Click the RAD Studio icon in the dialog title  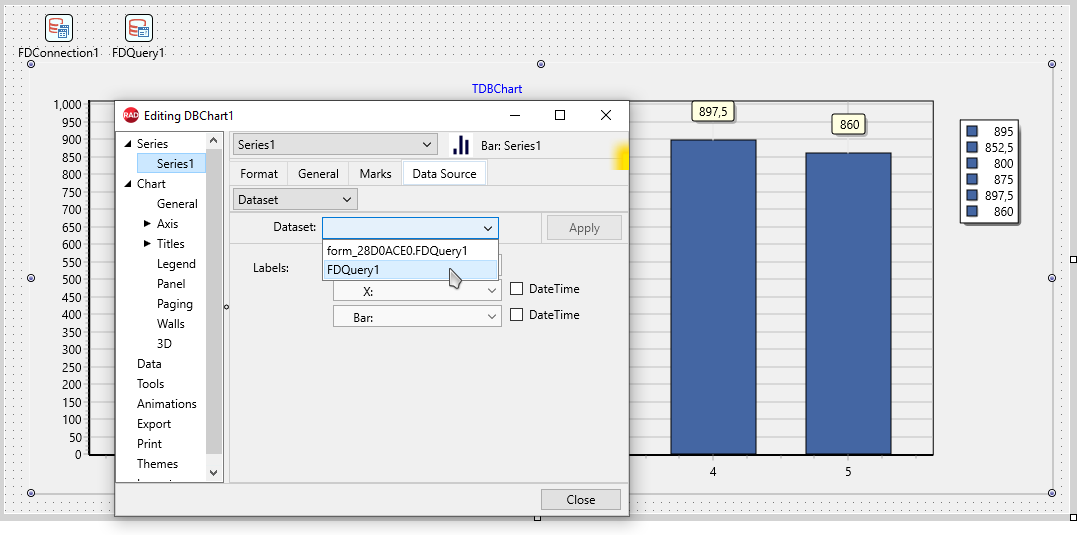pyautogui.click(x=130, y=115)
